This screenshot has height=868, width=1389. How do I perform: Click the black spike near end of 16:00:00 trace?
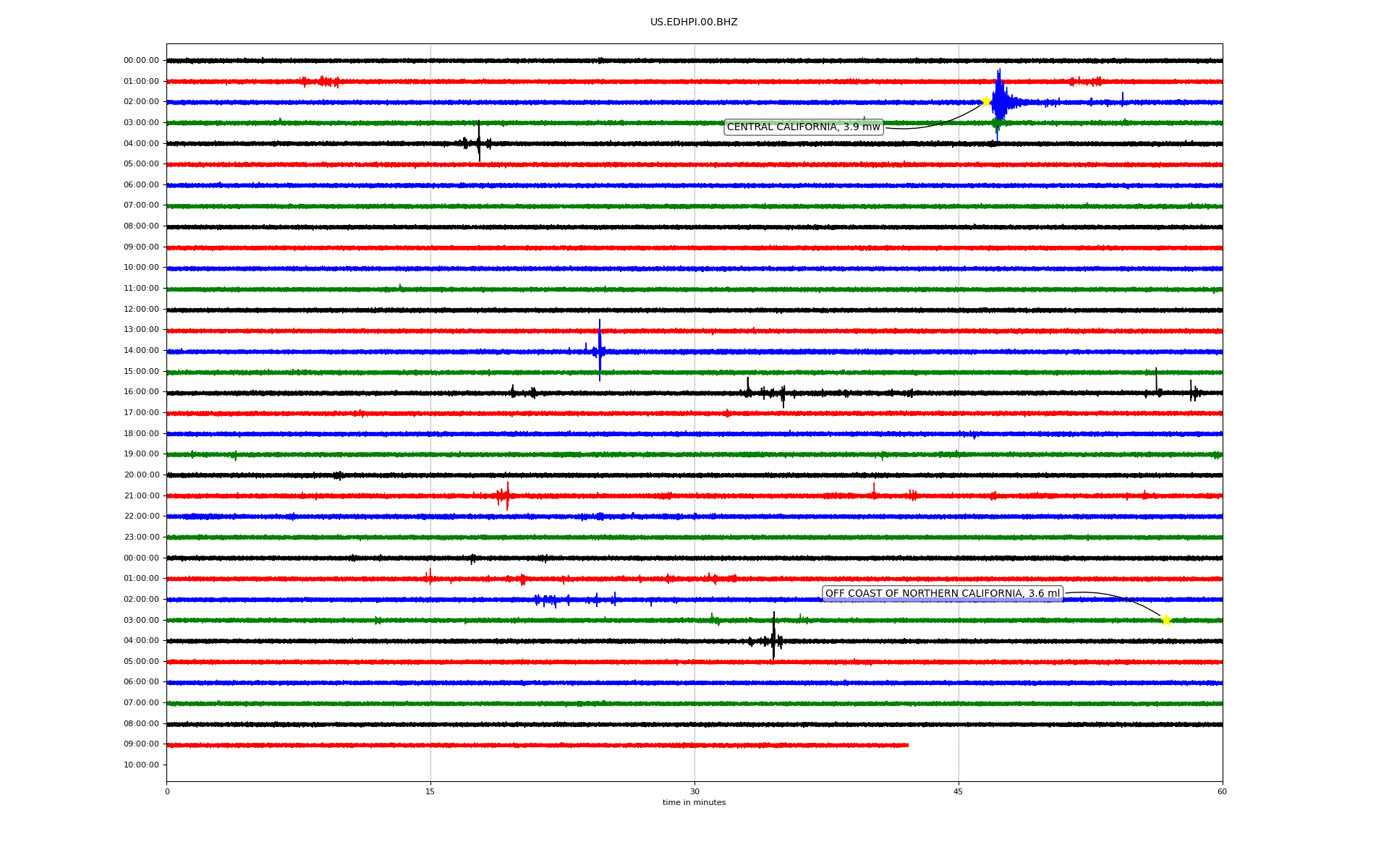tap(1156, 380)
